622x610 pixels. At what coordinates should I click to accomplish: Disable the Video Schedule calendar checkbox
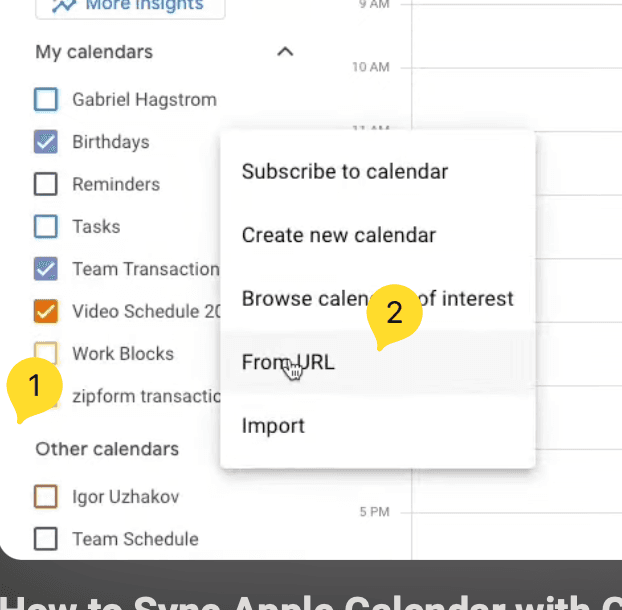(x=46, y=311)
